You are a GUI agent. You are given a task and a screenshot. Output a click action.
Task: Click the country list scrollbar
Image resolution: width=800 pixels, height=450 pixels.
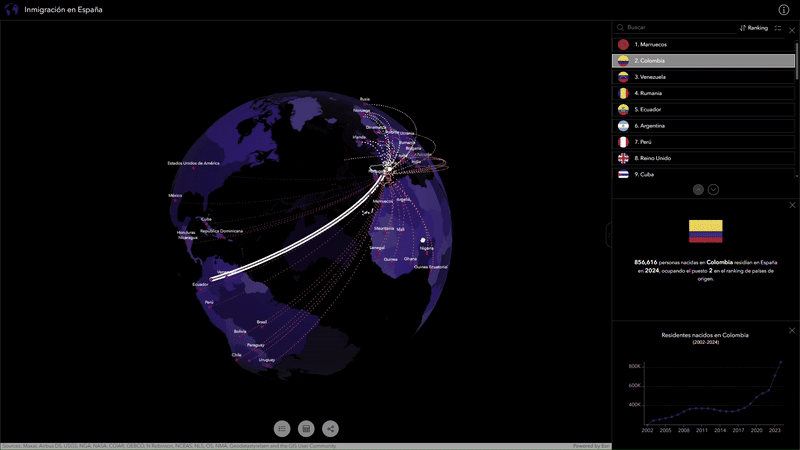click(796, 61)
